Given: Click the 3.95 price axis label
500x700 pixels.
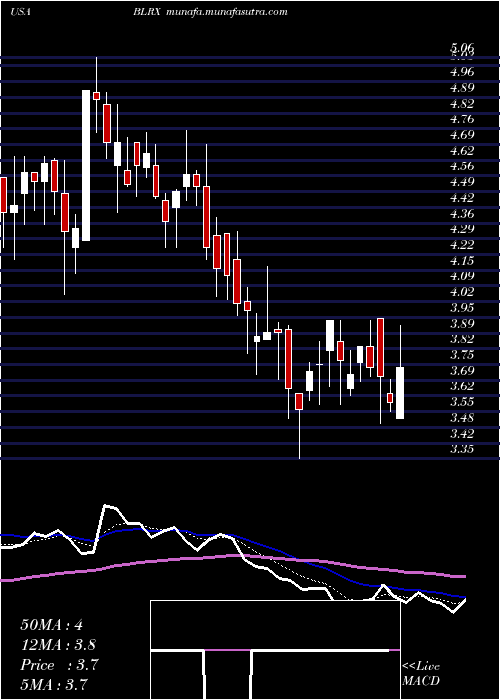Looking at the screenshot, I should pos(462,308).
